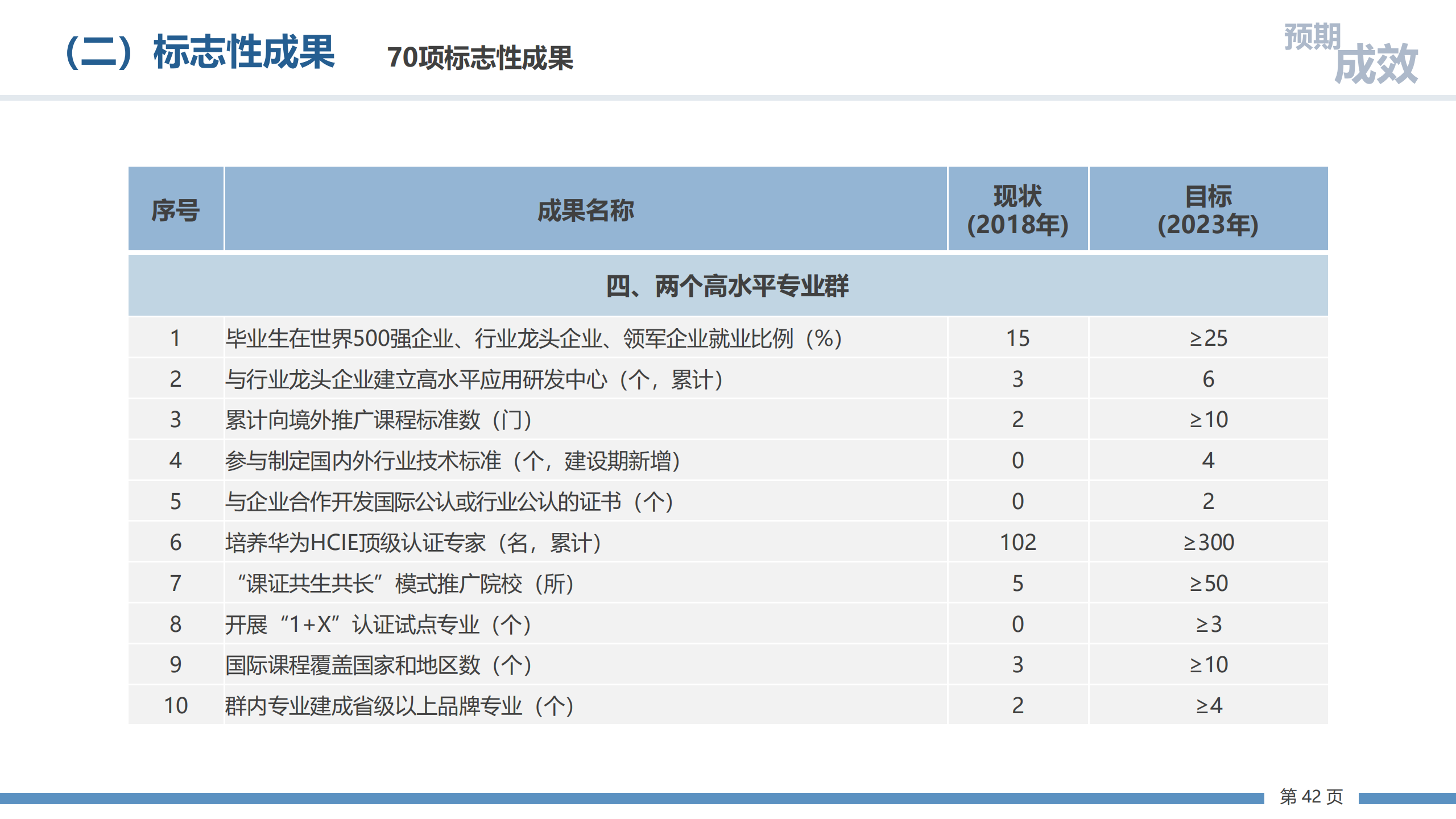
Task: Select row 1 毕业生在世界500强企业 text
Action: click(533, 338)
